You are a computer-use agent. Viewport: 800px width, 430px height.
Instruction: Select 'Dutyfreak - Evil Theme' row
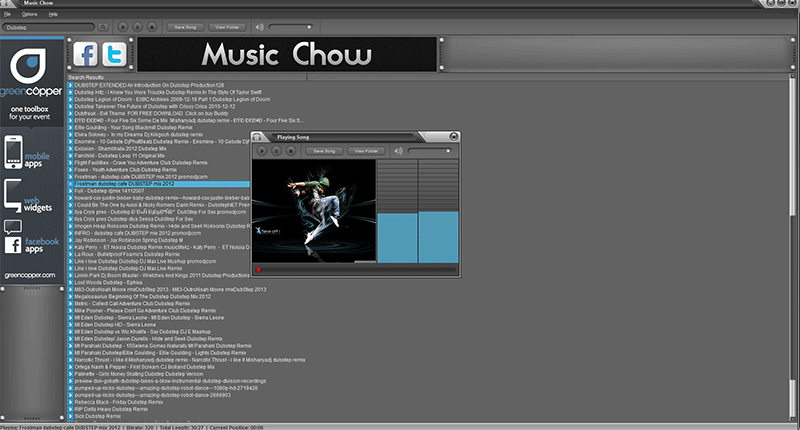pyautogui.click(x=152, y=113)
